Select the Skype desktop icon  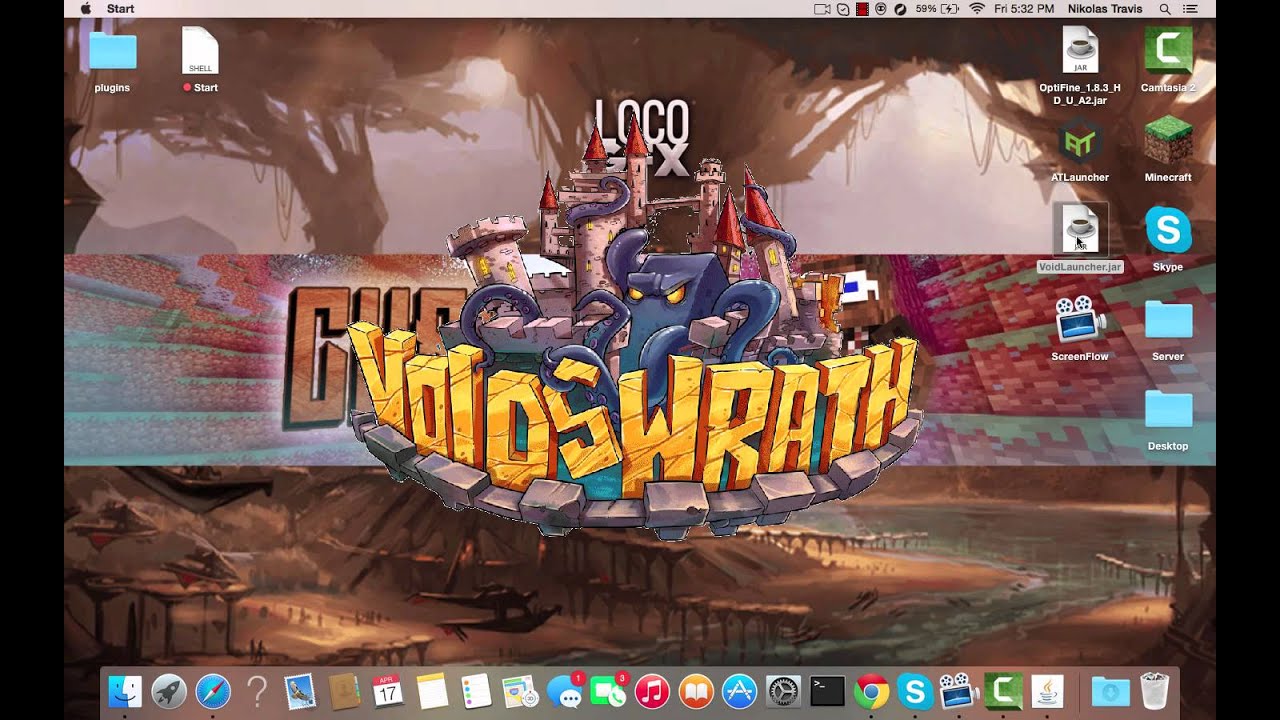pos(1168,230)
